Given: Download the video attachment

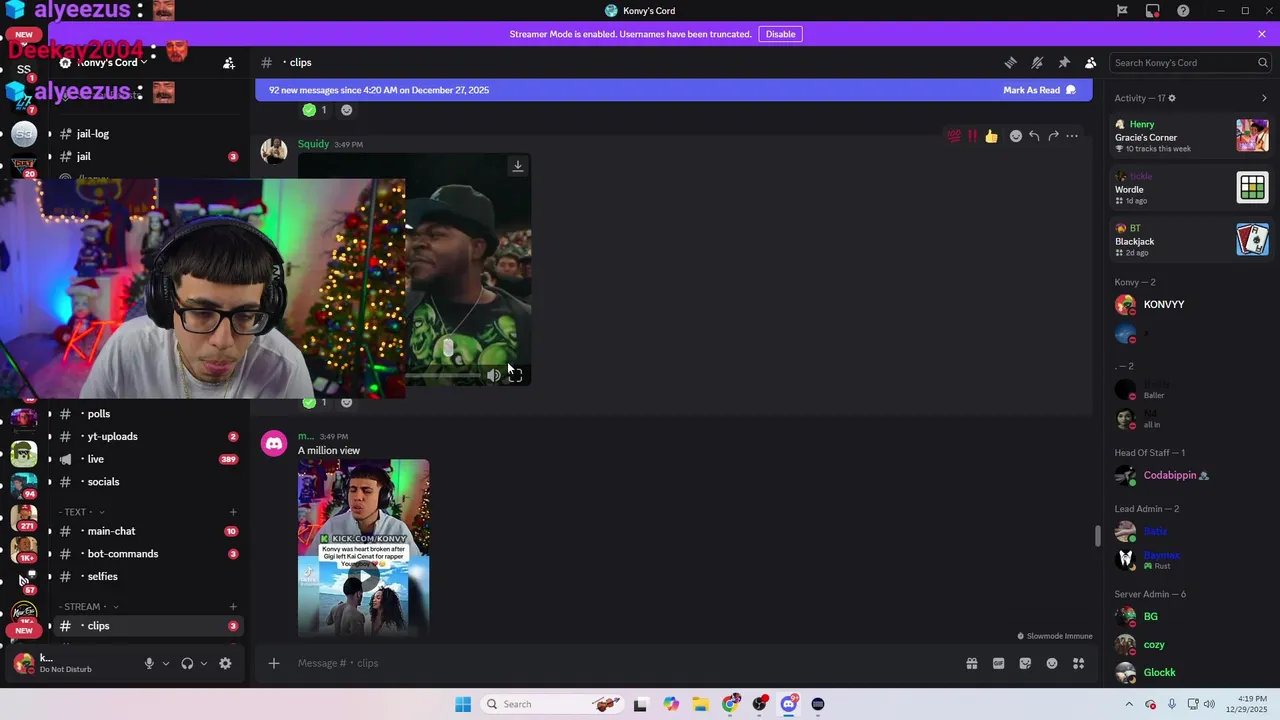Looking at the screenshot, I should tap(518, 166).
